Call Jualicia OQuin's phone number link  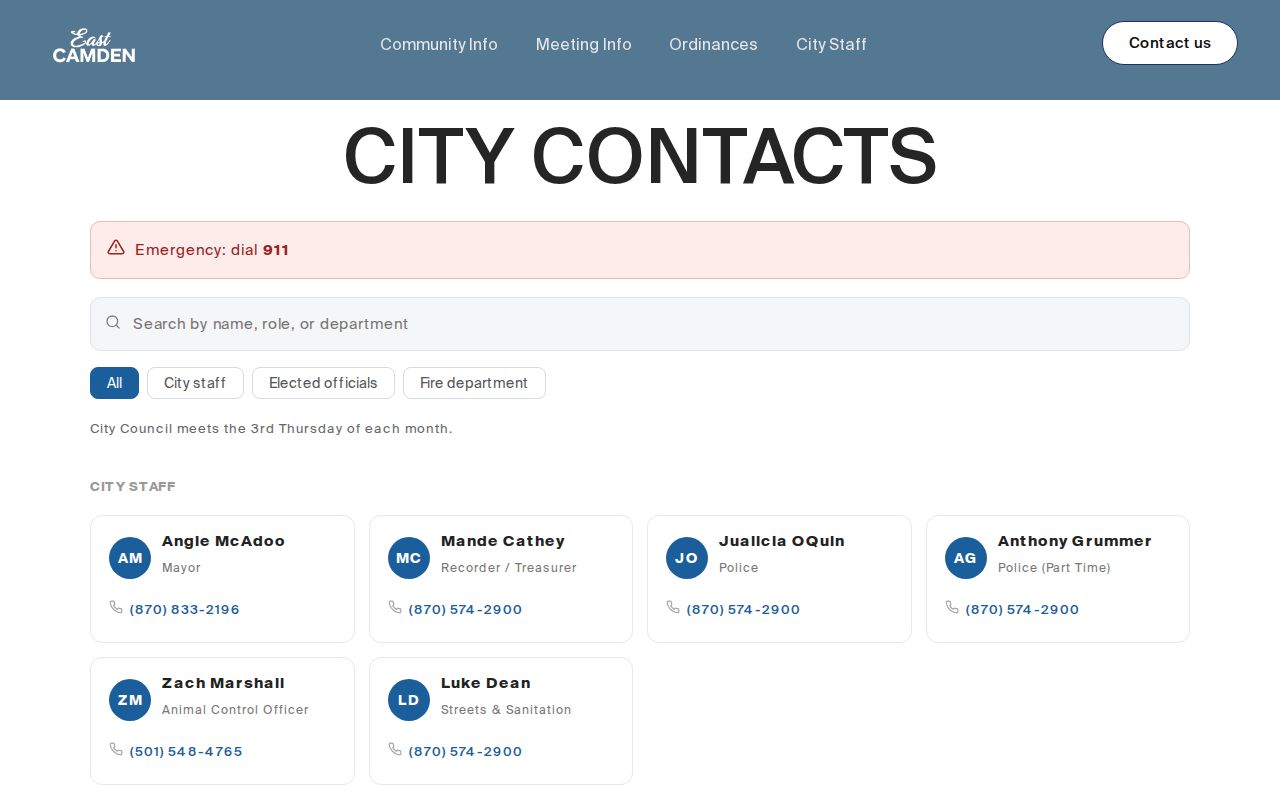[743, 609]
